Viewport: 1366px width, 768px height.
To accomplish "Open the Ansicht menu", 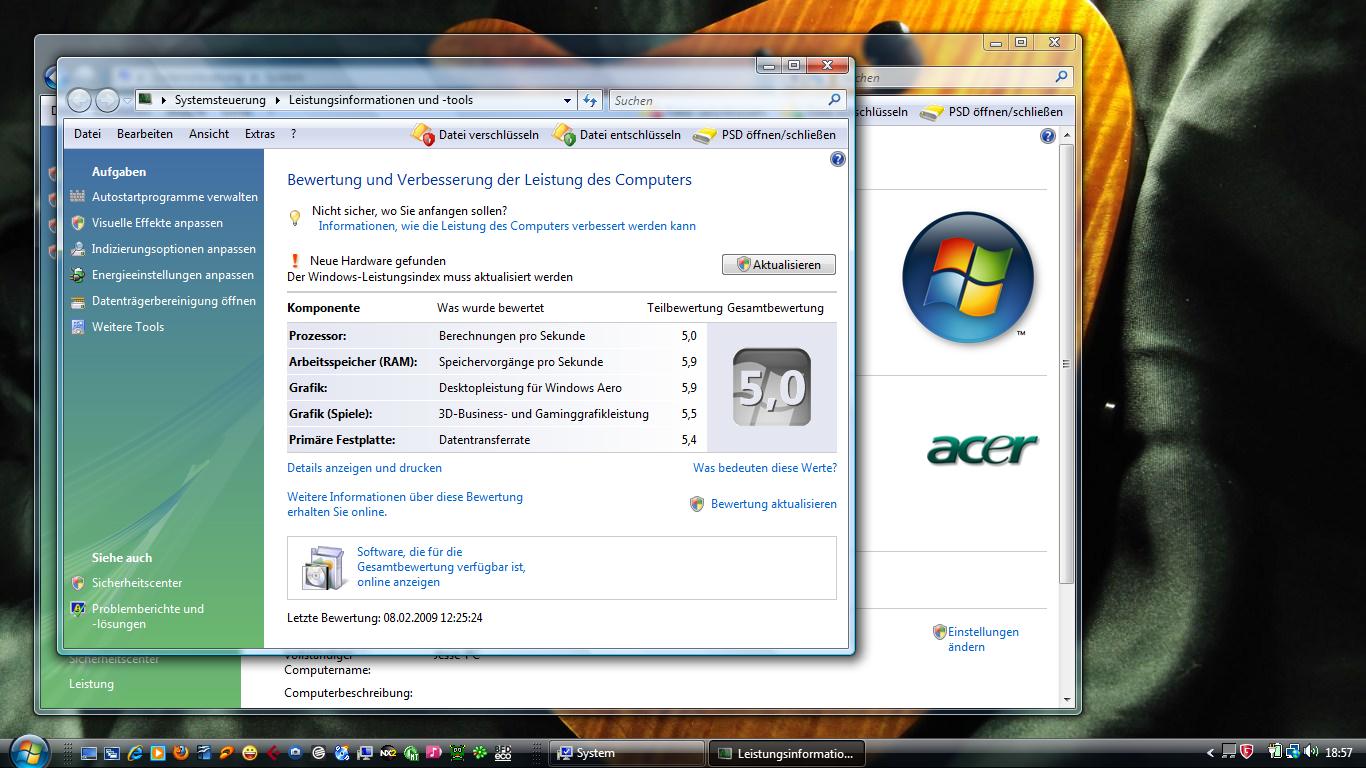I will click(x=209, y=134).
